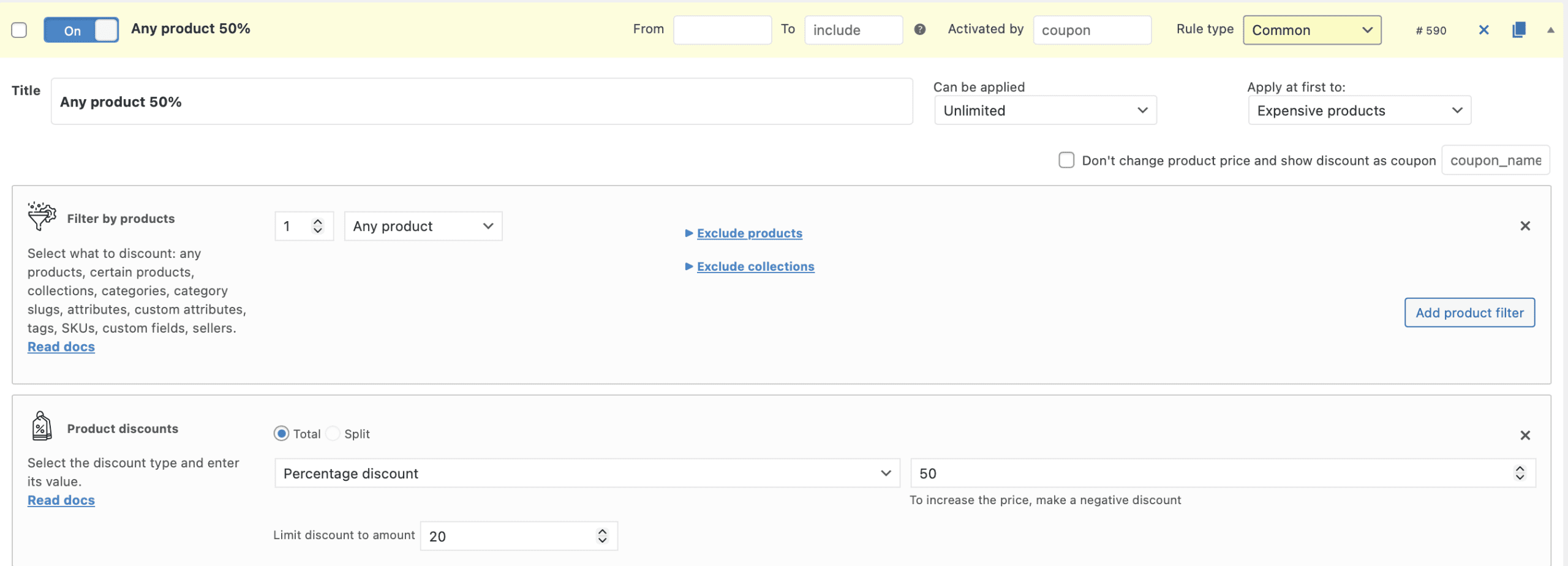1568x566 pixels.
Task: Expand the Exclude products section
Action: (748, 233)
